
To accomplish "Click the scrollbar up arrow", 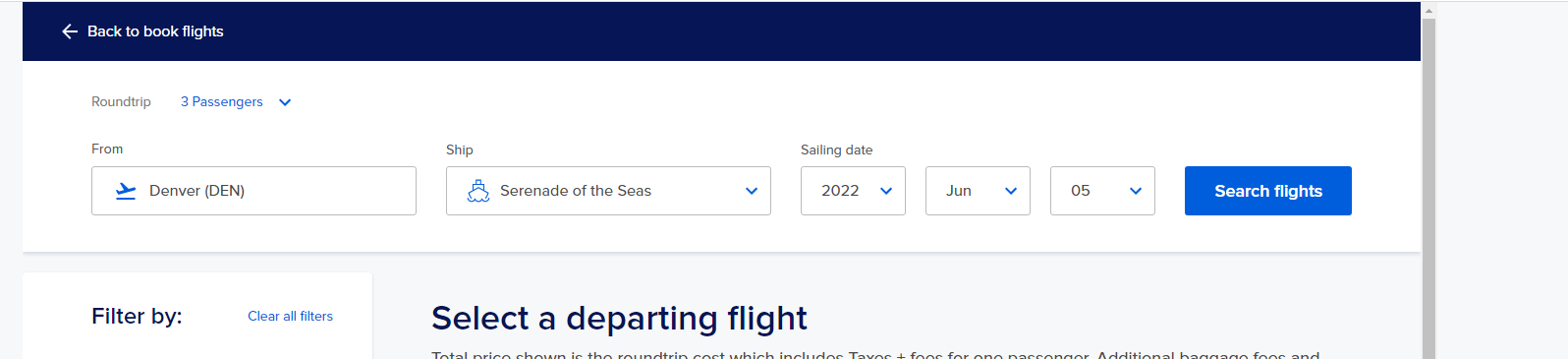I will click(1428, 10).
